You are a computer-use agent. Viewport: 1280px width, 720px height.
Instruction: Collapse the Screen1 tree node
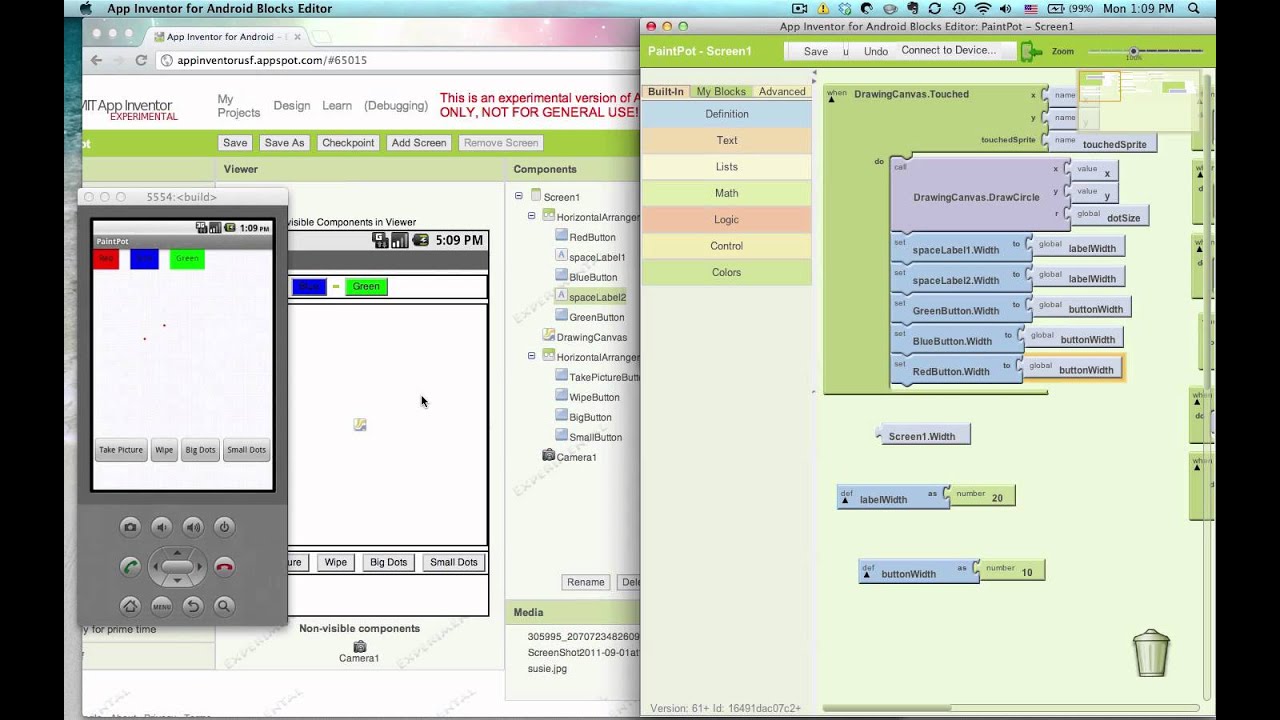[x=518, y=196]
